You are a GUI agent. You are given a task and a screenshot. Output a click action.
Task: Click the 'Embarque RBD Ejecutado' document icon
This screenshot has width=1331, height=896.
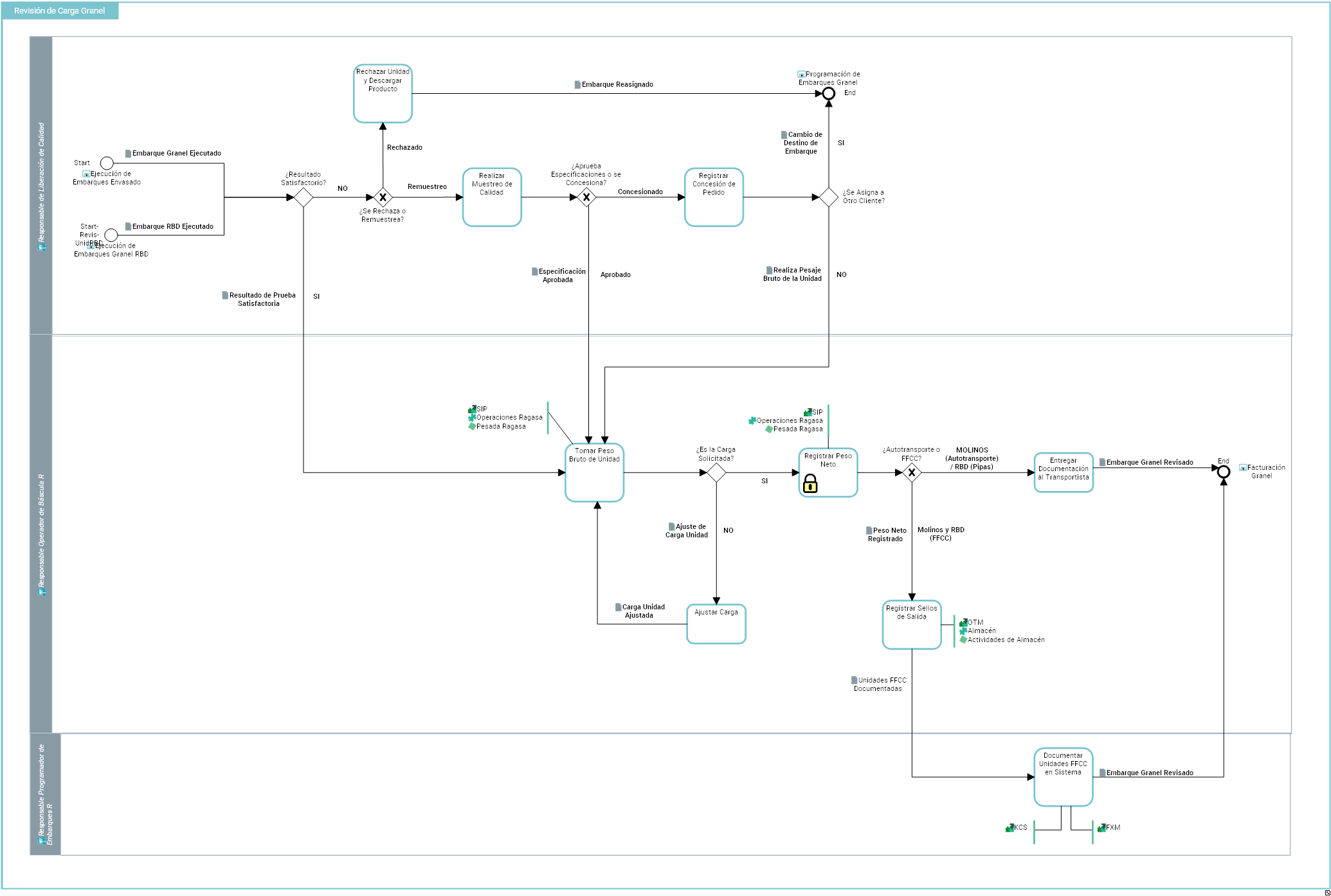pos(128,227)
